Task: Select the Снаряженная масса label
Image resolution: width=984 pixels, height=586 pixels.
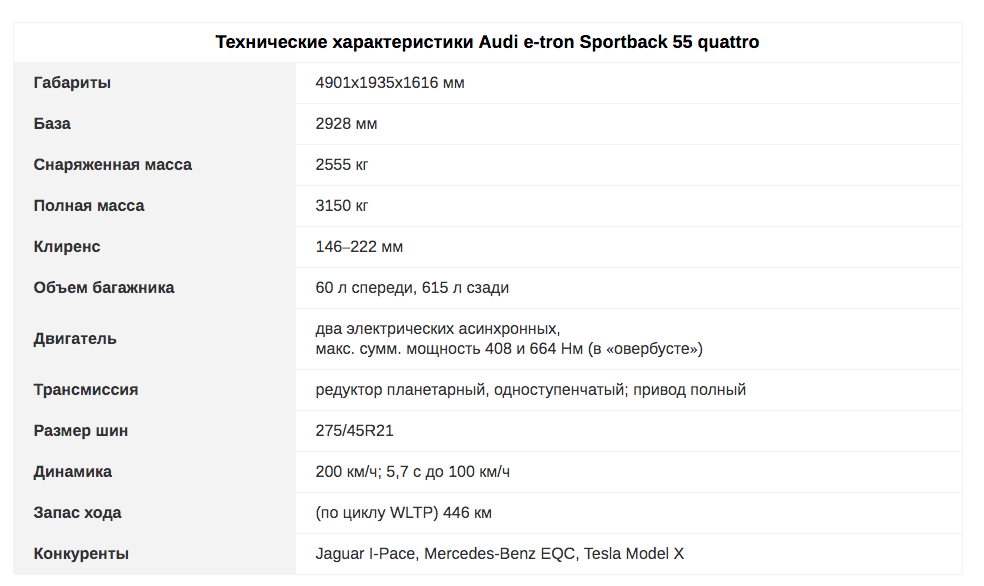Action: click(112, 164)
